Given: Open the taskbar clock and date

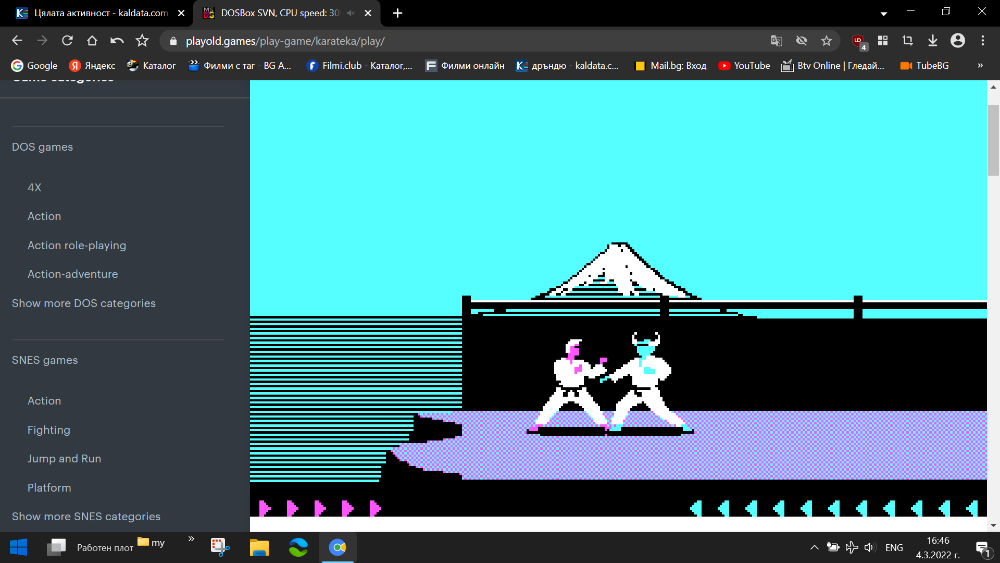Looking at the screenshot, I should point(938,548).
